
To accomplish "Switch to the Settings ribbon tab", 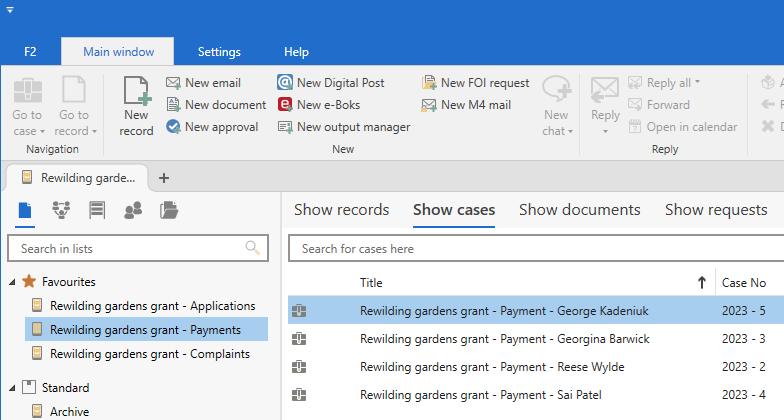I will point(219,51).
